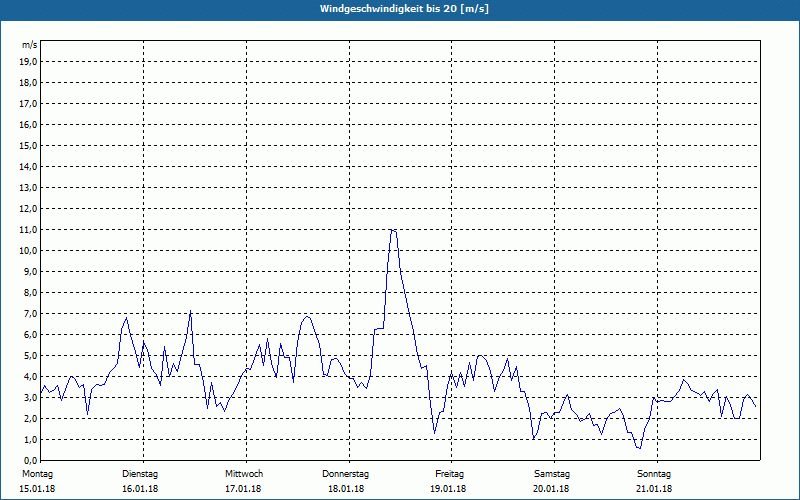The image size is (800, 500).
Task: Click the 12,0 axis value
Action: 29,209
